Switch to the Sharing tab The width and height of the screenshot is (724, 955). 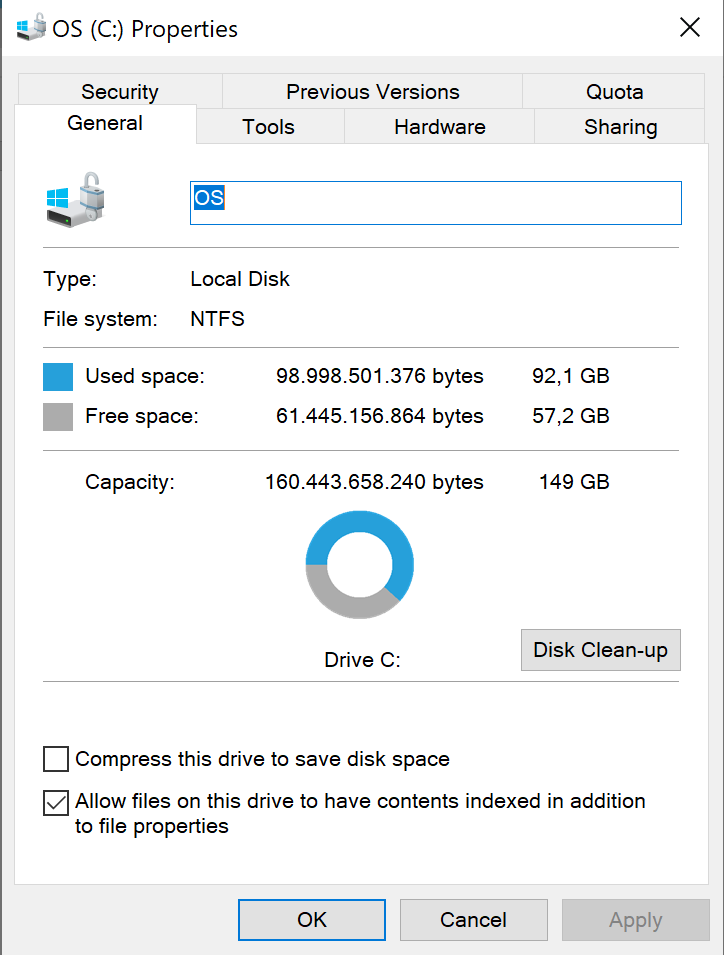tap(620, 127)
